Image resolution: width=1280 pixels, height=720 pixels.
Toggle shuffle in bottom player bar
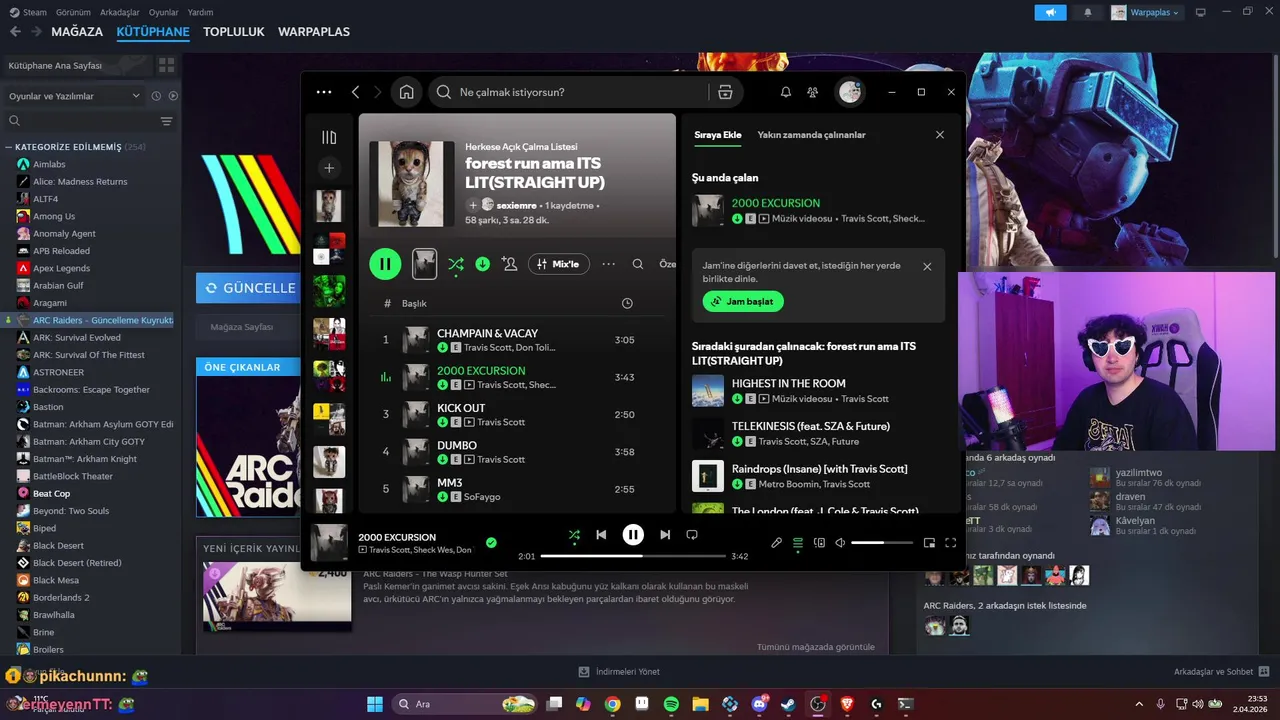tap(574, 535)
